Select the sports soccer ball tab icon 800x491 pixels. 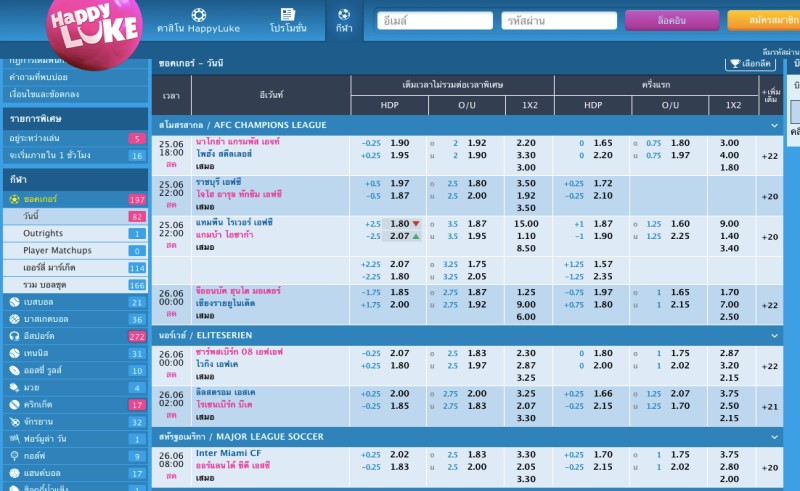(344, 14)
